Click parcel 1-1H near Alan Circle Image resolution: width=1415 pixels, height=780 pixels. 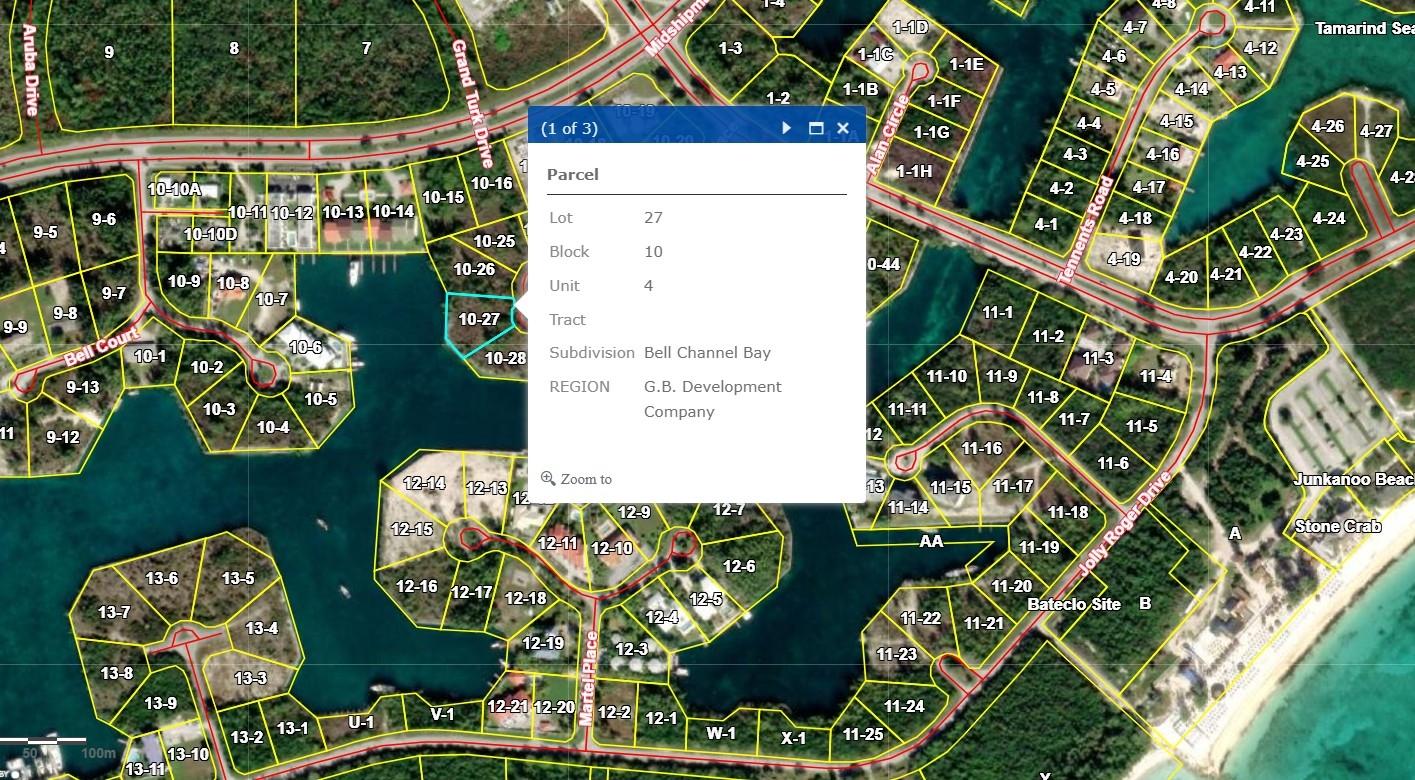point(914,171)
